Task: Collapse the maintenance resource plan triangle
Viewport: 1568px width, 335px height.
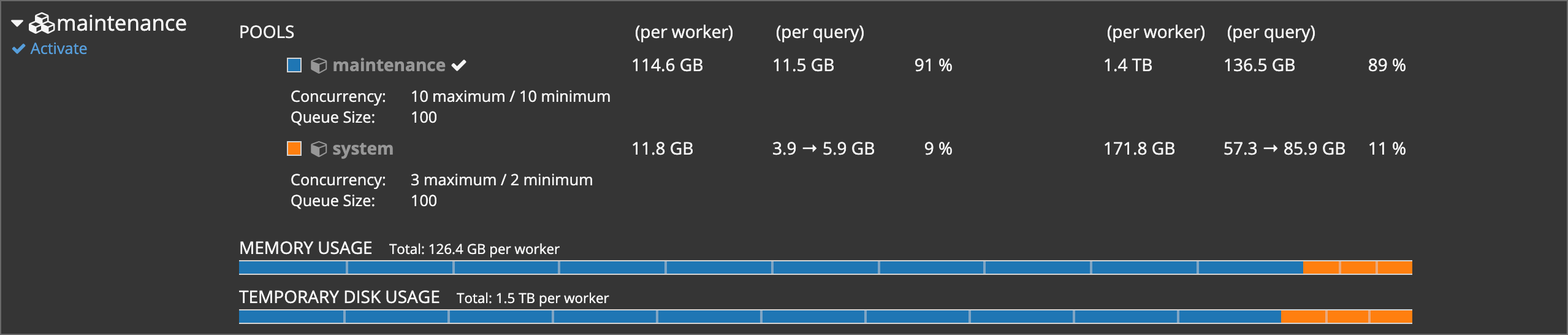Action: click(x=17, y=24)
